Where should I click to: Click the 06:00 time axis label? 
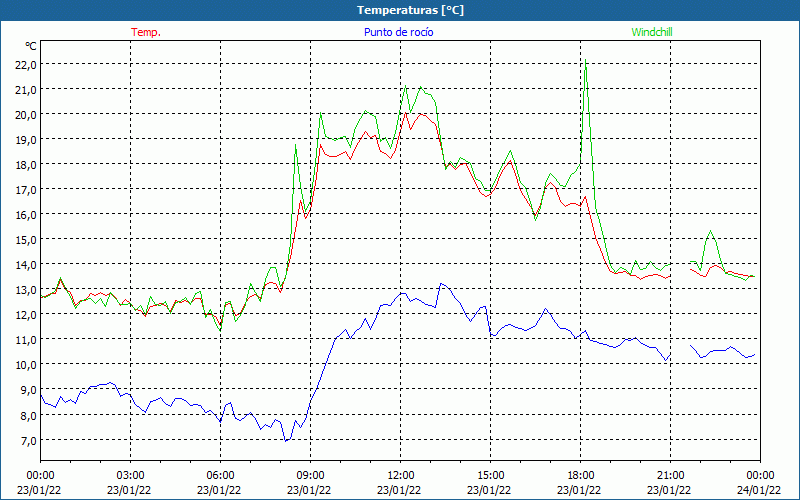(x=220, y=475)
